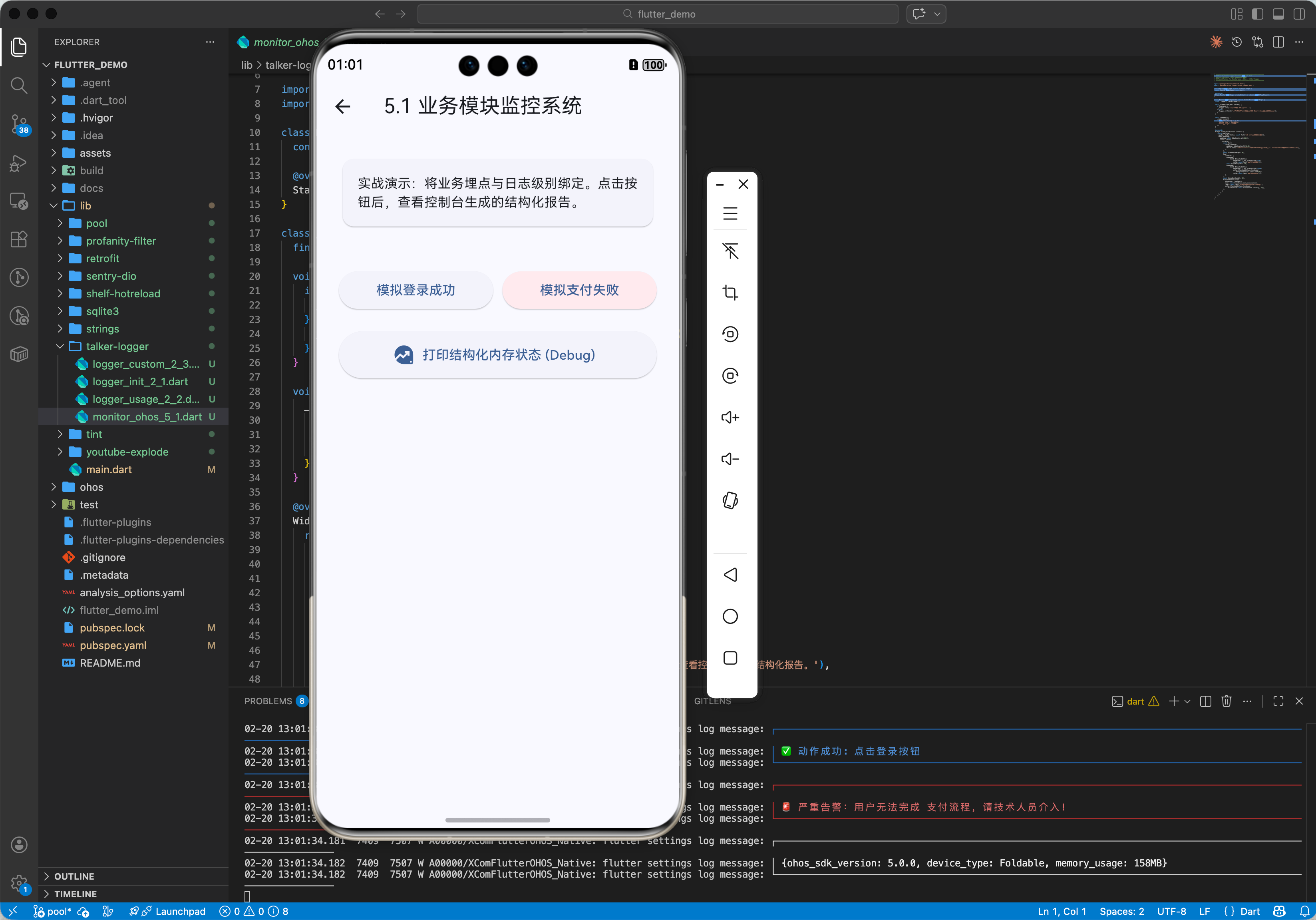Tap 打印结构化内存状态 (Debug) button

coord(497,355)
